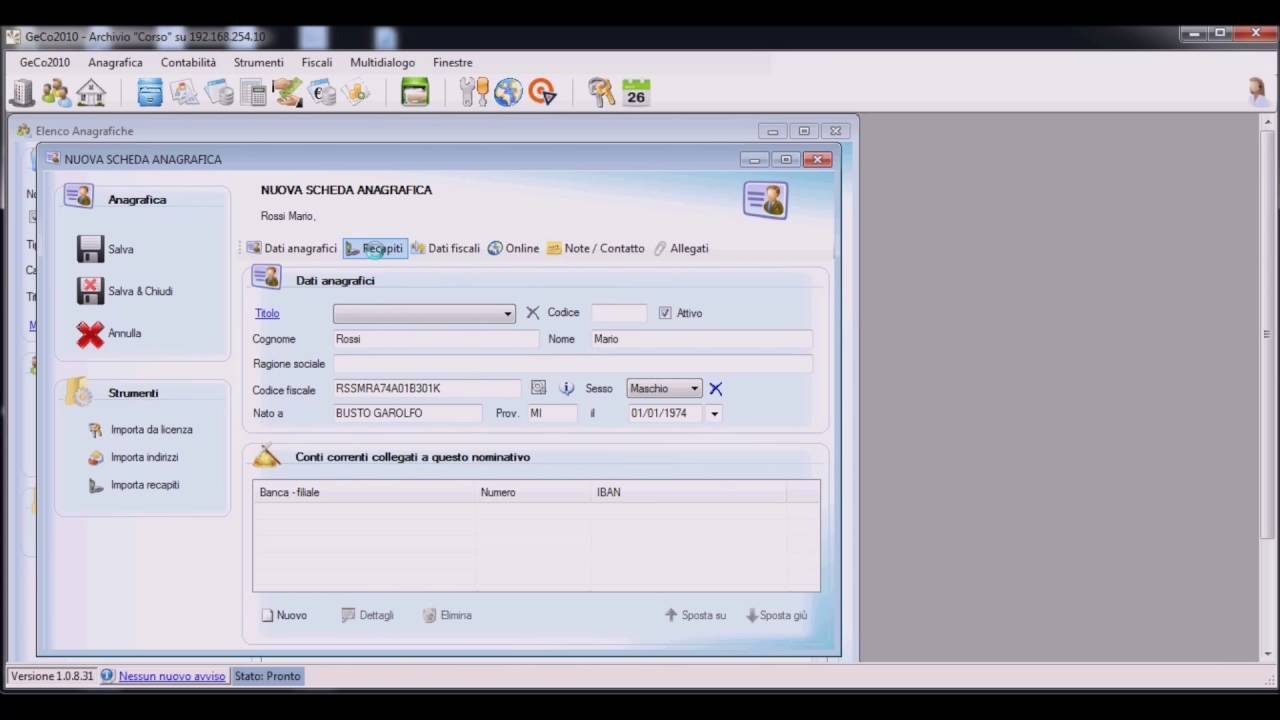Switch to the Dati fiscali tab
This screenshot has width=1280, height=720.
pyautogui.click(x=445, y=248)
